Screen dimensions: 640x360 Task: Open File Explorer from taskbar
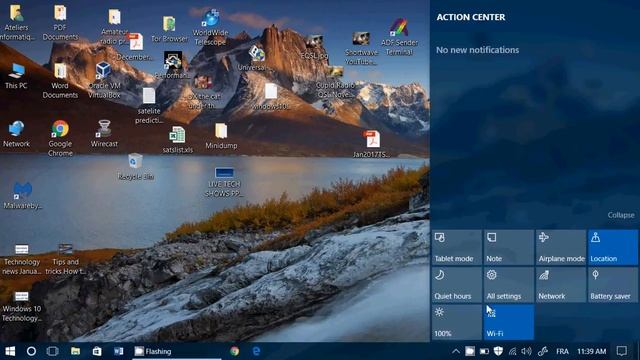coord(75,351)
